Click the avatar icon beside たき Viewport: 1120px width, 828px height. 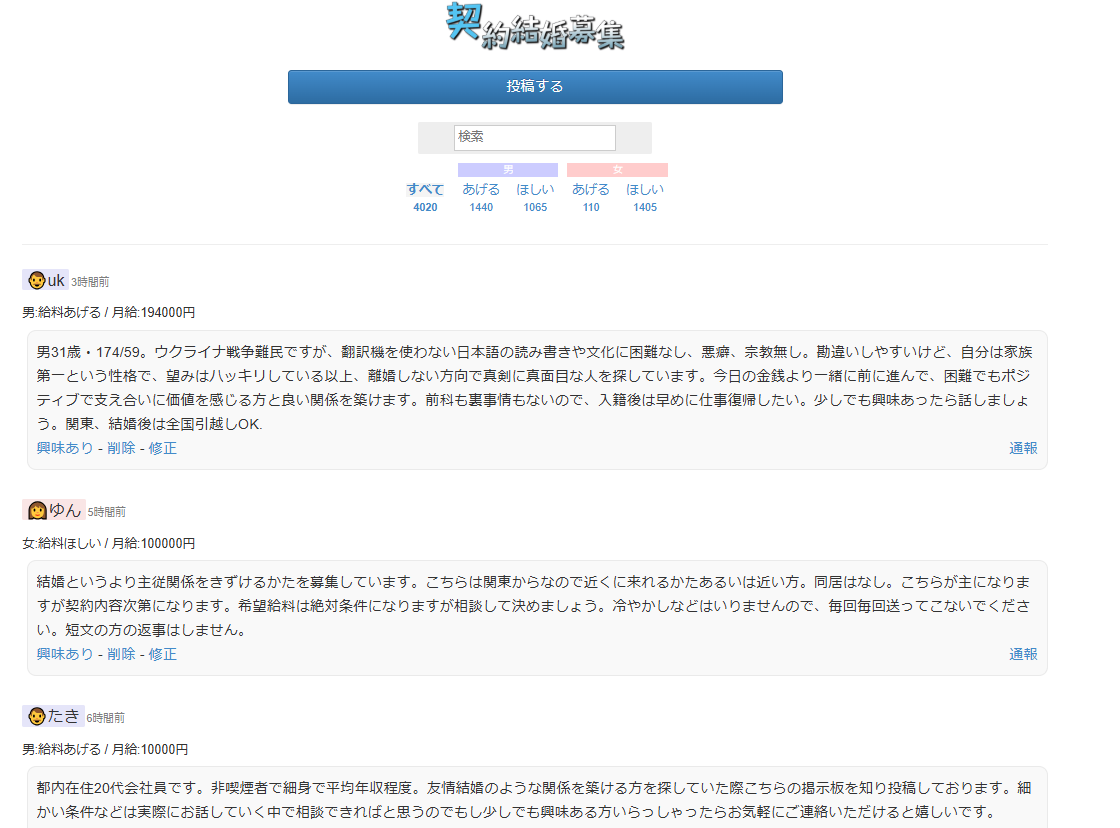(36, 716)
